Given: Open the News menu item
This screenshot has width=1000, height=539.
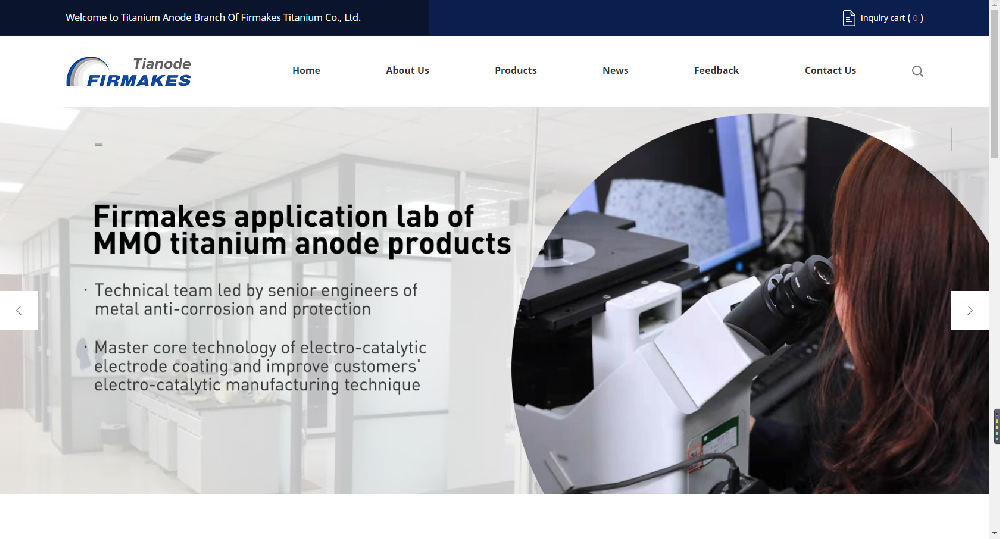Looking at the screenshot, I should point(615,71).
